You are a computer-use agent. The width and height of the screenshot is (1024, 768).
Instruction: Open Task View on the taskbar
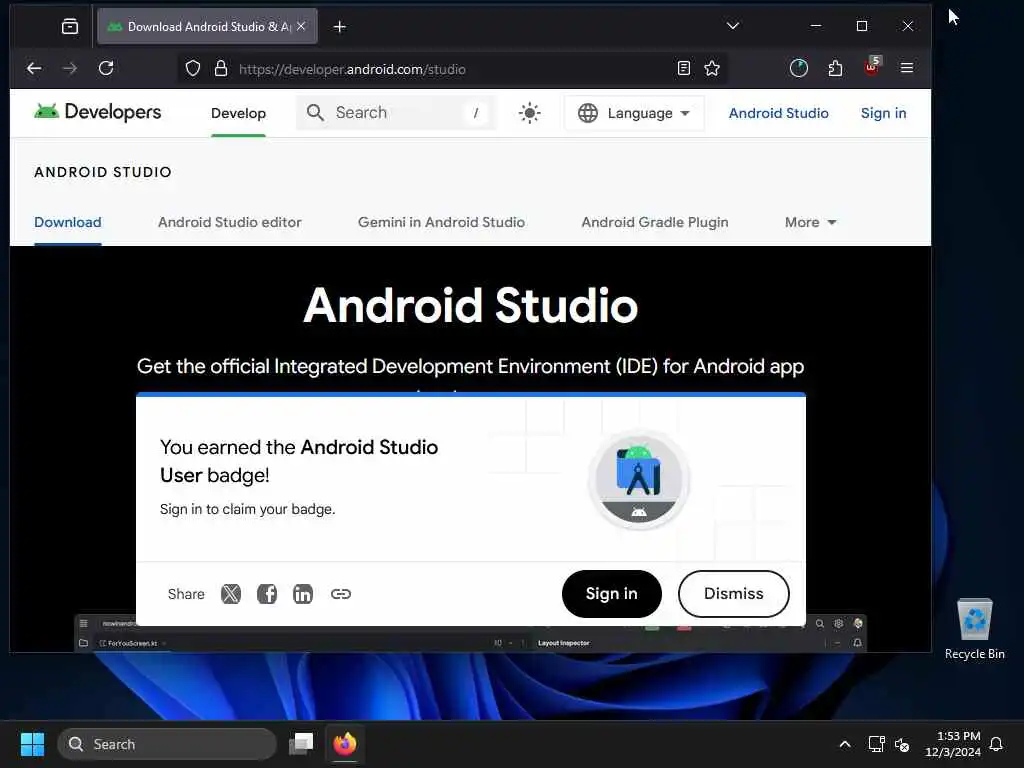(x=301, y=744)
